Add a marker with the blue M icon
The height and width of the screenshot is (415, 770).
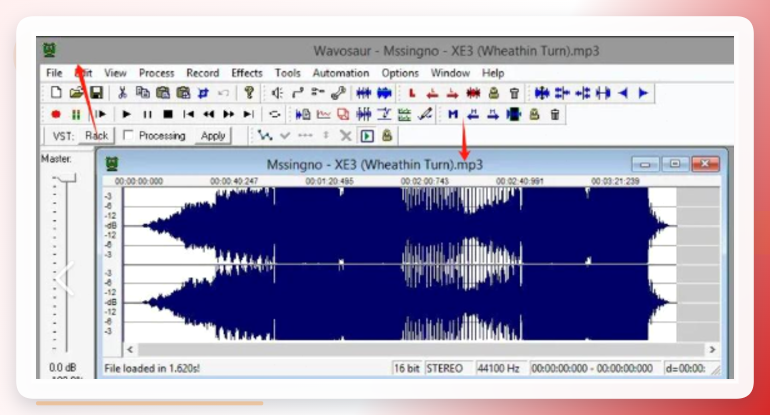(453, 114)
